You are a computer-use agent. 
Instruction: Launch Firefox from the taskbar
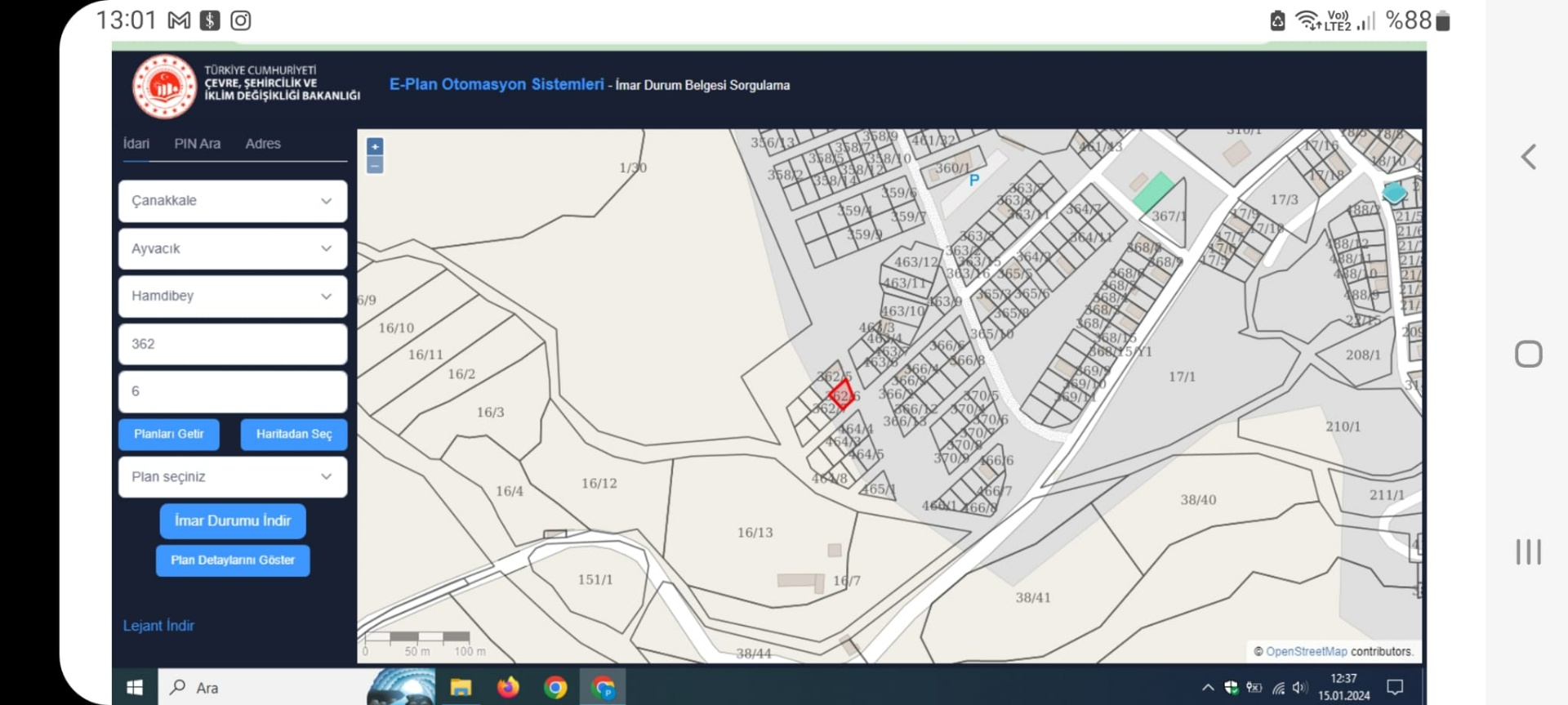tap(508, 688)
